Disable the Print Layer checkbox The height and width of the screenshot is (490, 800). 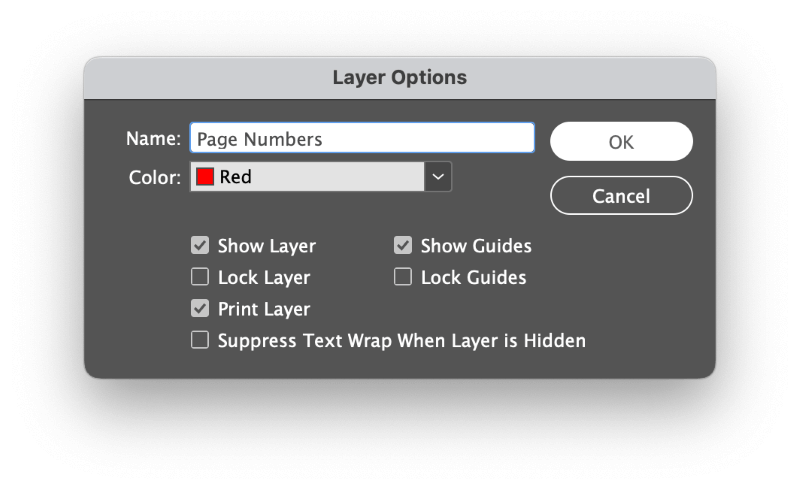click(200, 309)
